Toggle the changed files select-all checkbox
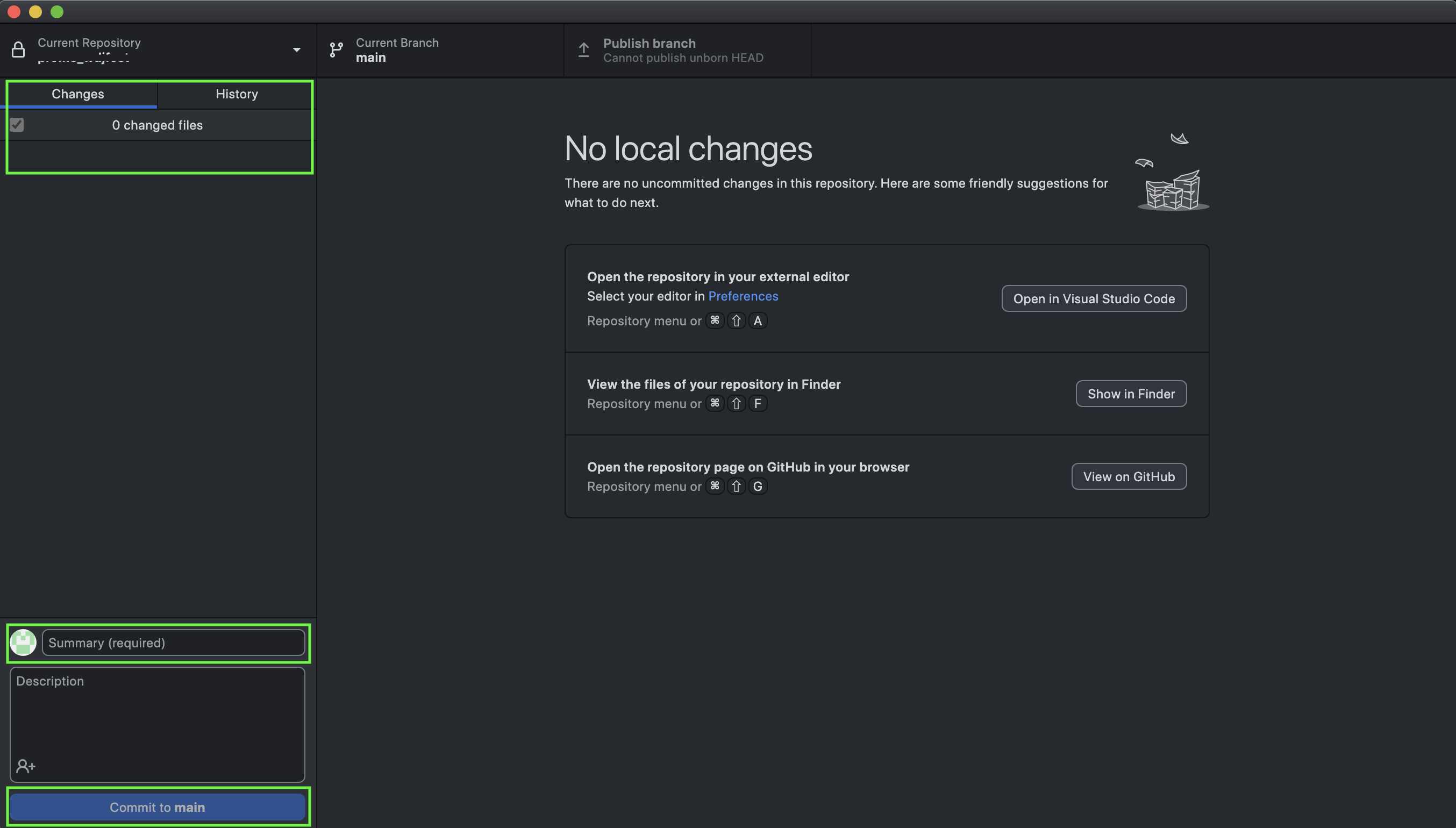The height and width of the screenshot is (828, 1456). pos(17,125)
